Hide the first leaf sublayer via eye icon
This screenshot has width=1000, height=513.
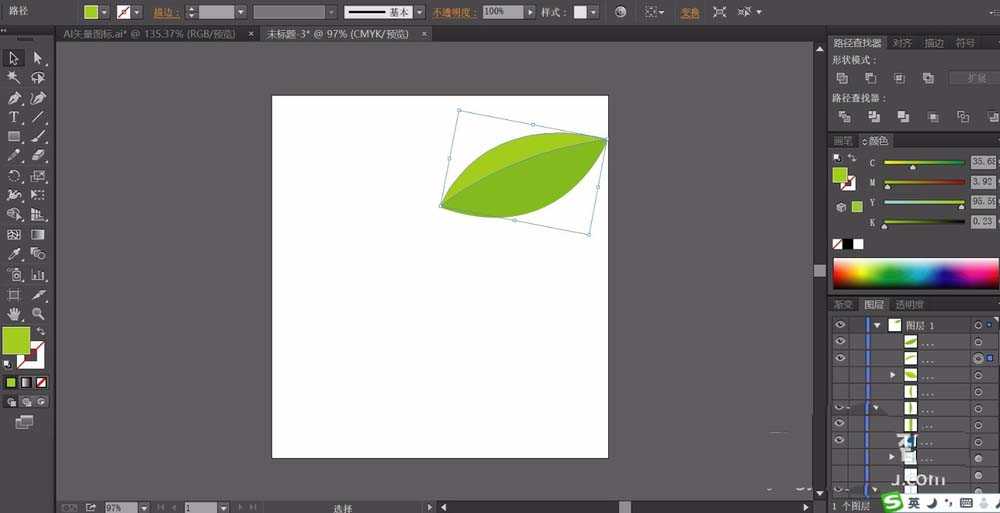[x=840, y=342]
